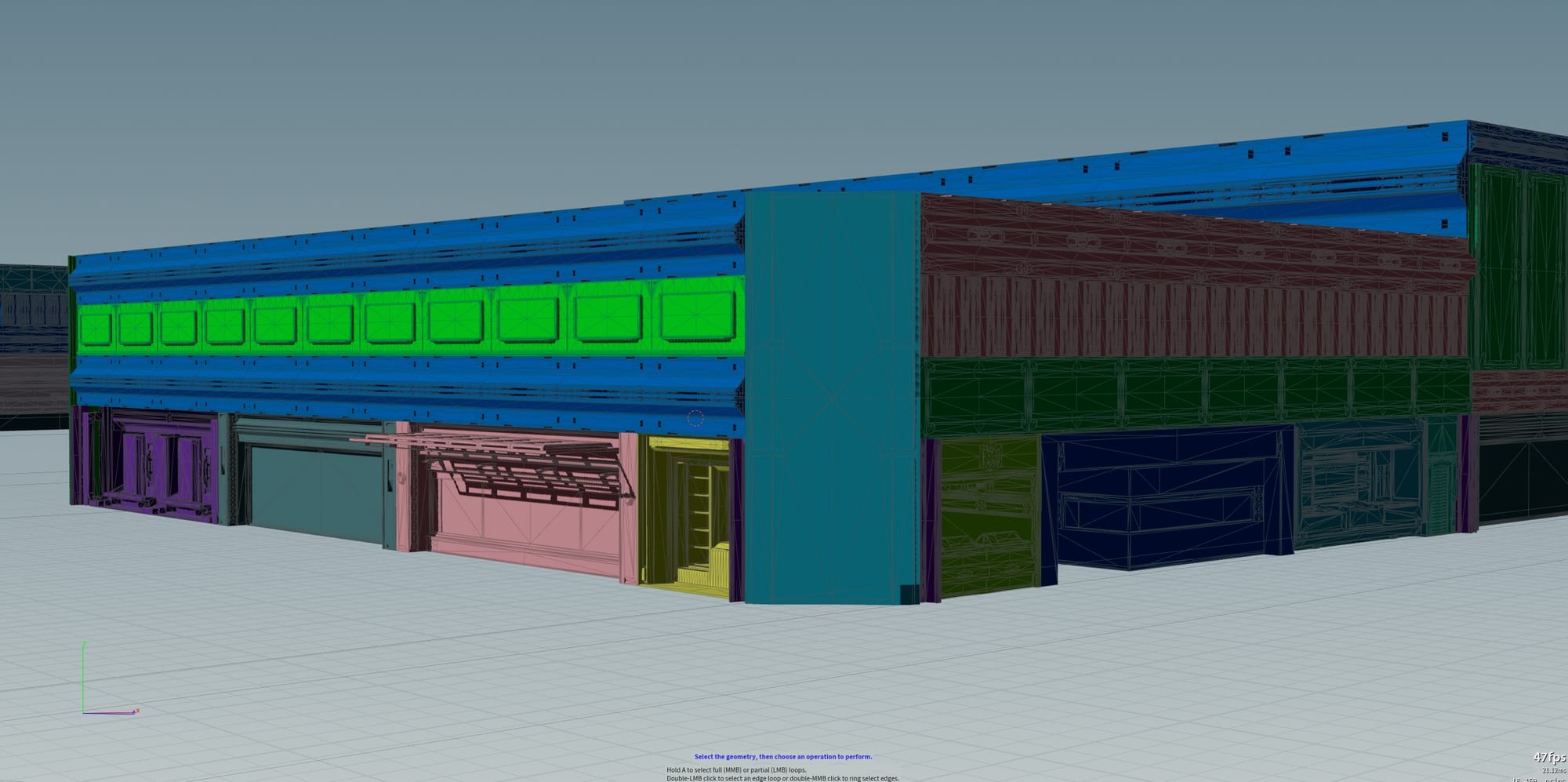Viewport: 1568px width, 782px height.
Task: Click the leftmost bright green window panel
Action: 96,326
